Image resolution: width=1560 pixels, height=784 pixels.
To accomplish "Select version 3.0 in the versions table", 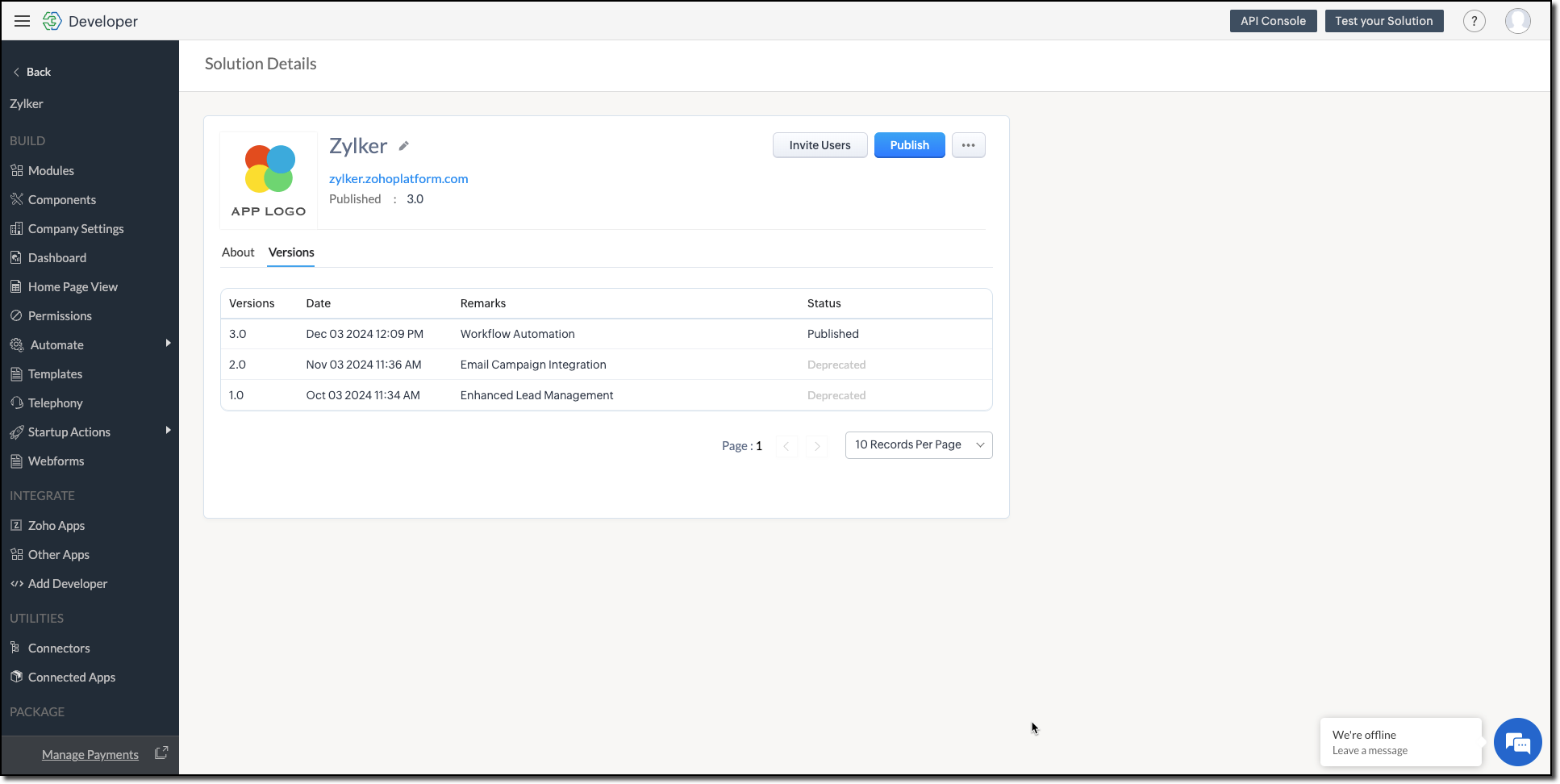I will 238,334.
